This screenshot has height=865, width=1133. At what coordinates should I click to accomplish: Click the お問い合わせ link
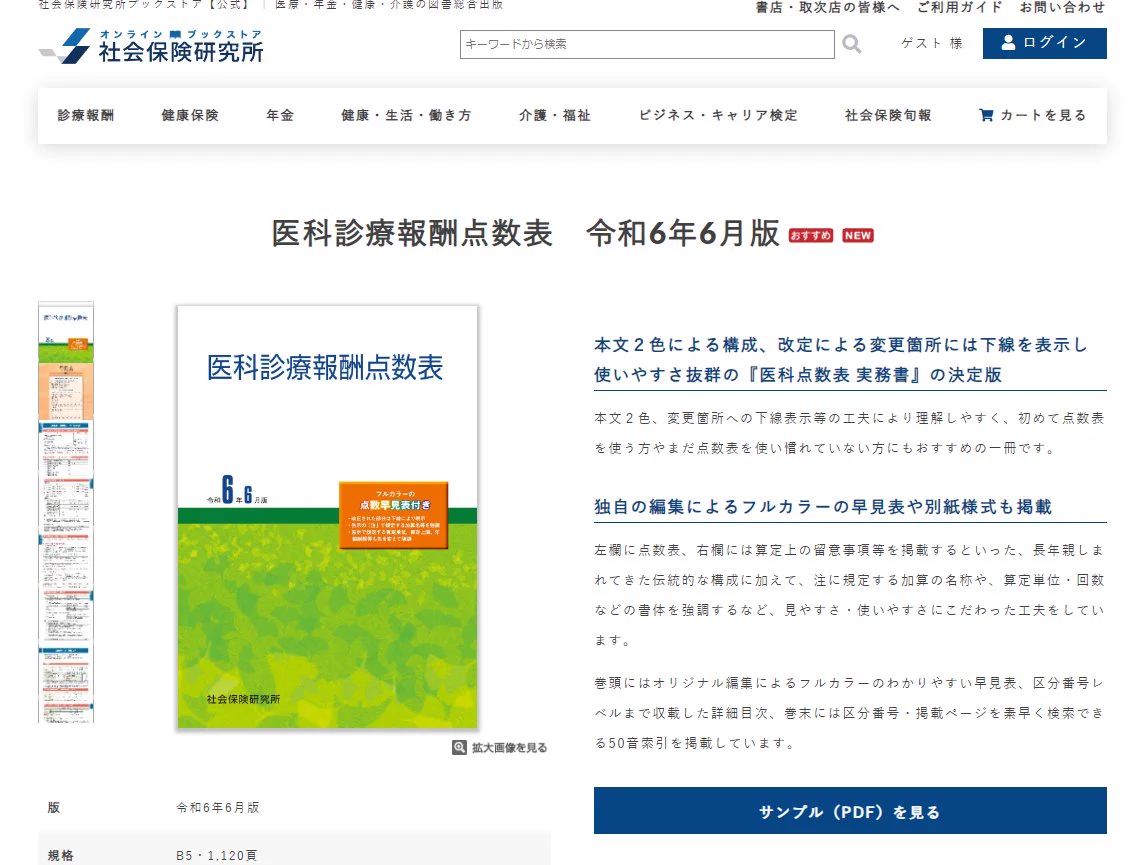(1062, 7)
